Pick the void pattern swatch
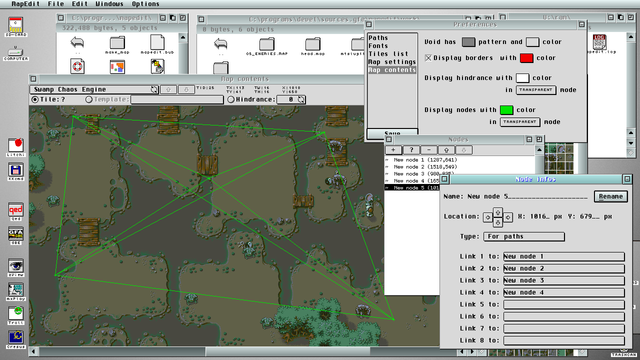This screenshot has height=360, width=640. coord(469,42)
